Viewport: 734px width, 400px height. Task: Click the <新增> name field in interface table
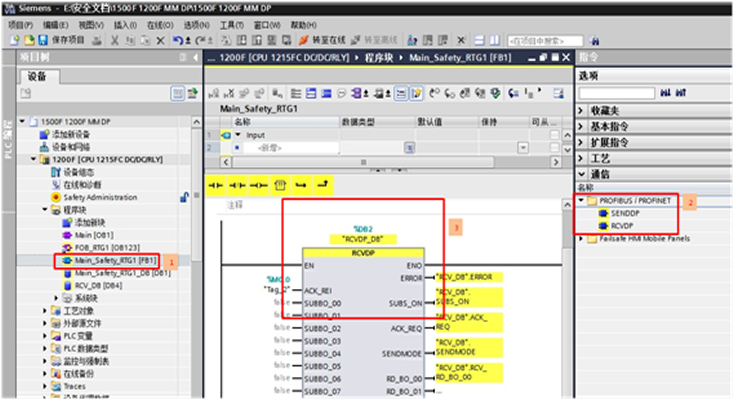(x=291, y=148)
